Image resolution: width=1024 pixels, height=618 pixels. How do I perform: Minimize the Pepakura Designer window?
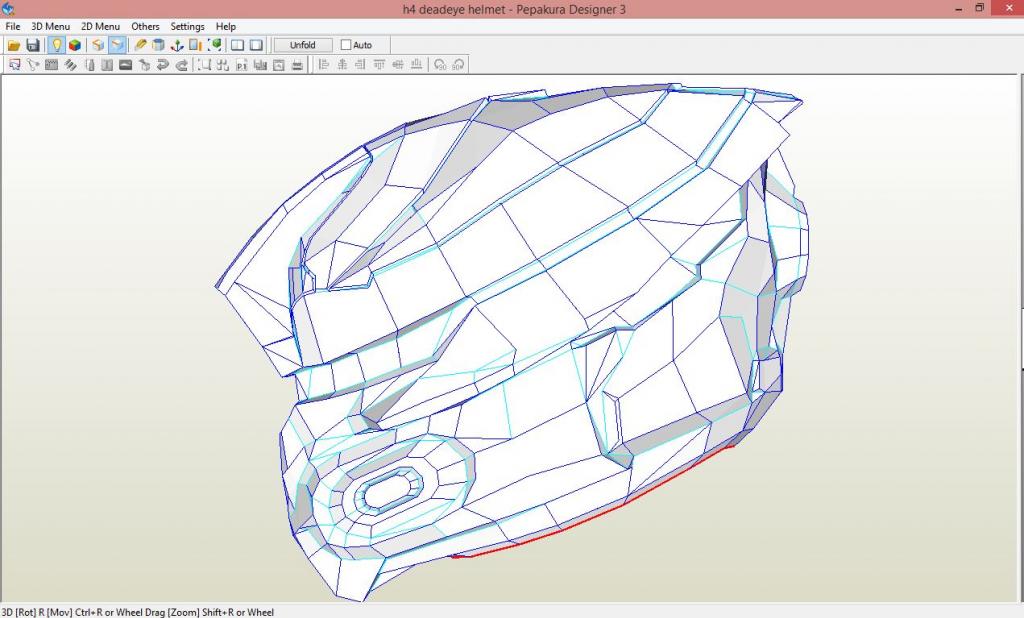[959, 9]
